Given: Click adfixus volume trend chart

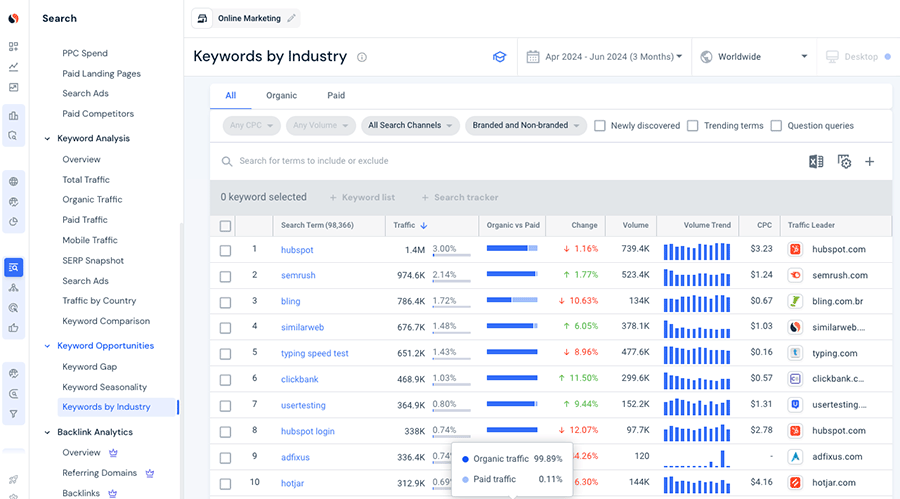Looking at the screenshot, I should coord(697,458).
